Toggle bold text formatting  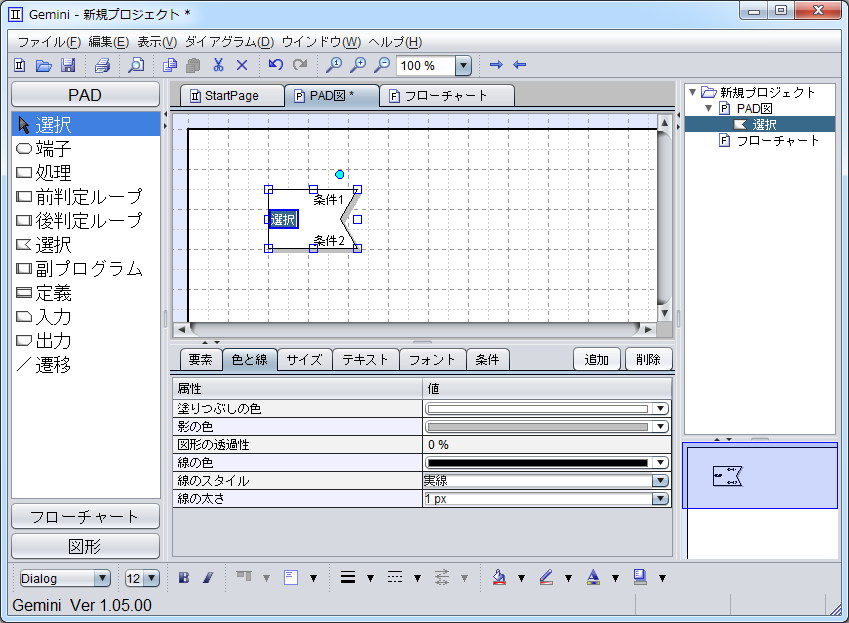[184, 578]
